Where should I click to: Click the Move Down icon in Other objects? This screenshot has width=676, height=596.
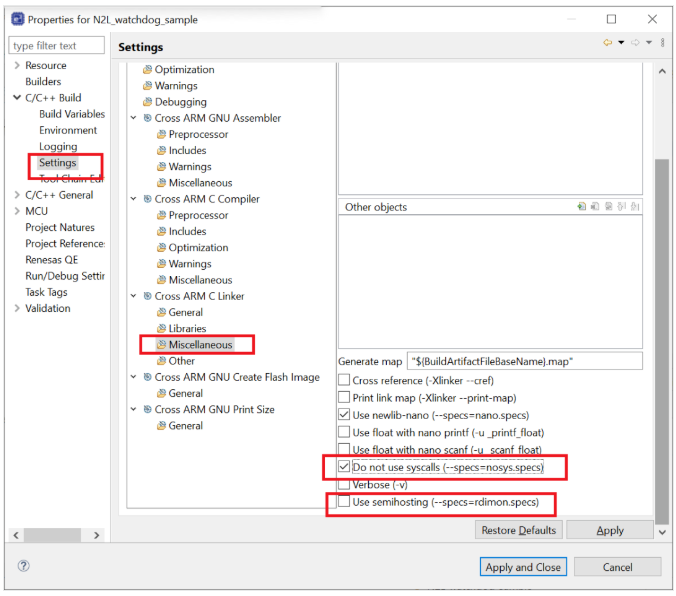[x=635, y=207]
